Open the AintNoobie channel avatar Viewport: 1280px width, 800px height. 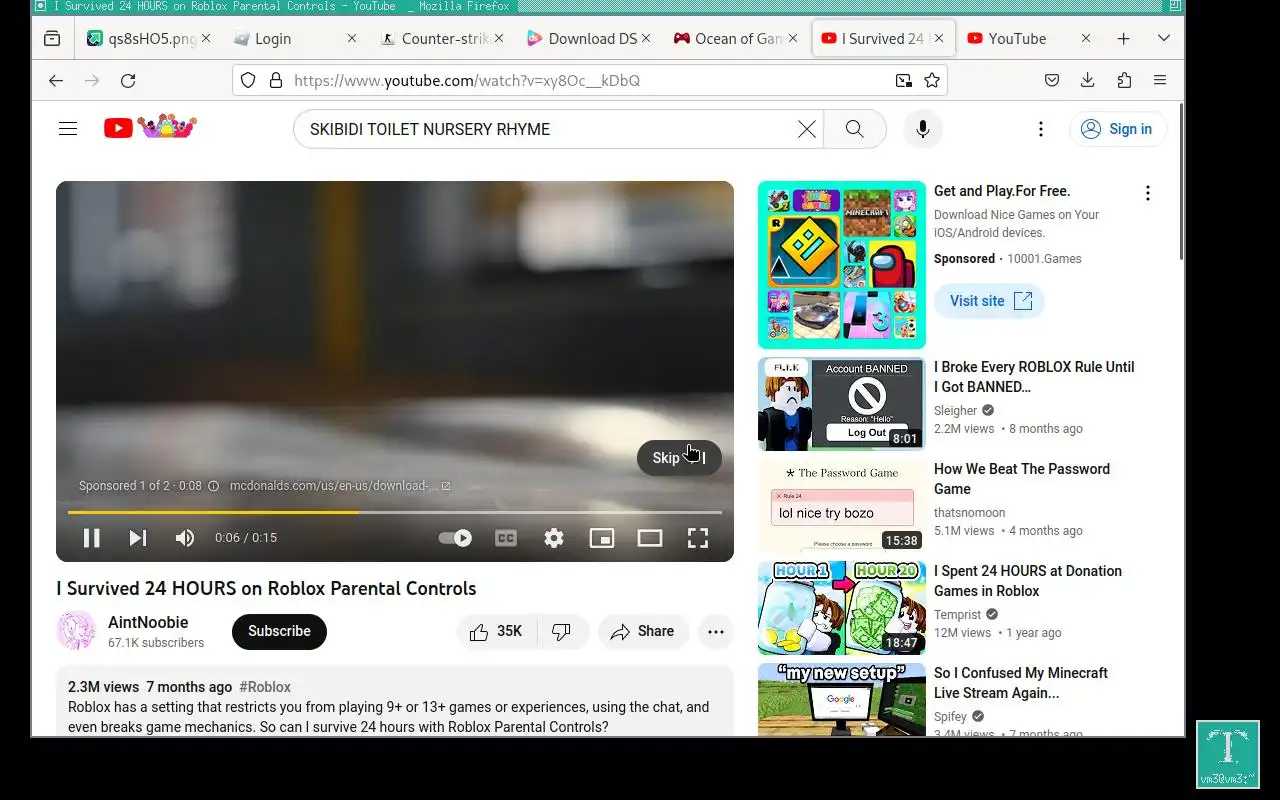[76, 631]
